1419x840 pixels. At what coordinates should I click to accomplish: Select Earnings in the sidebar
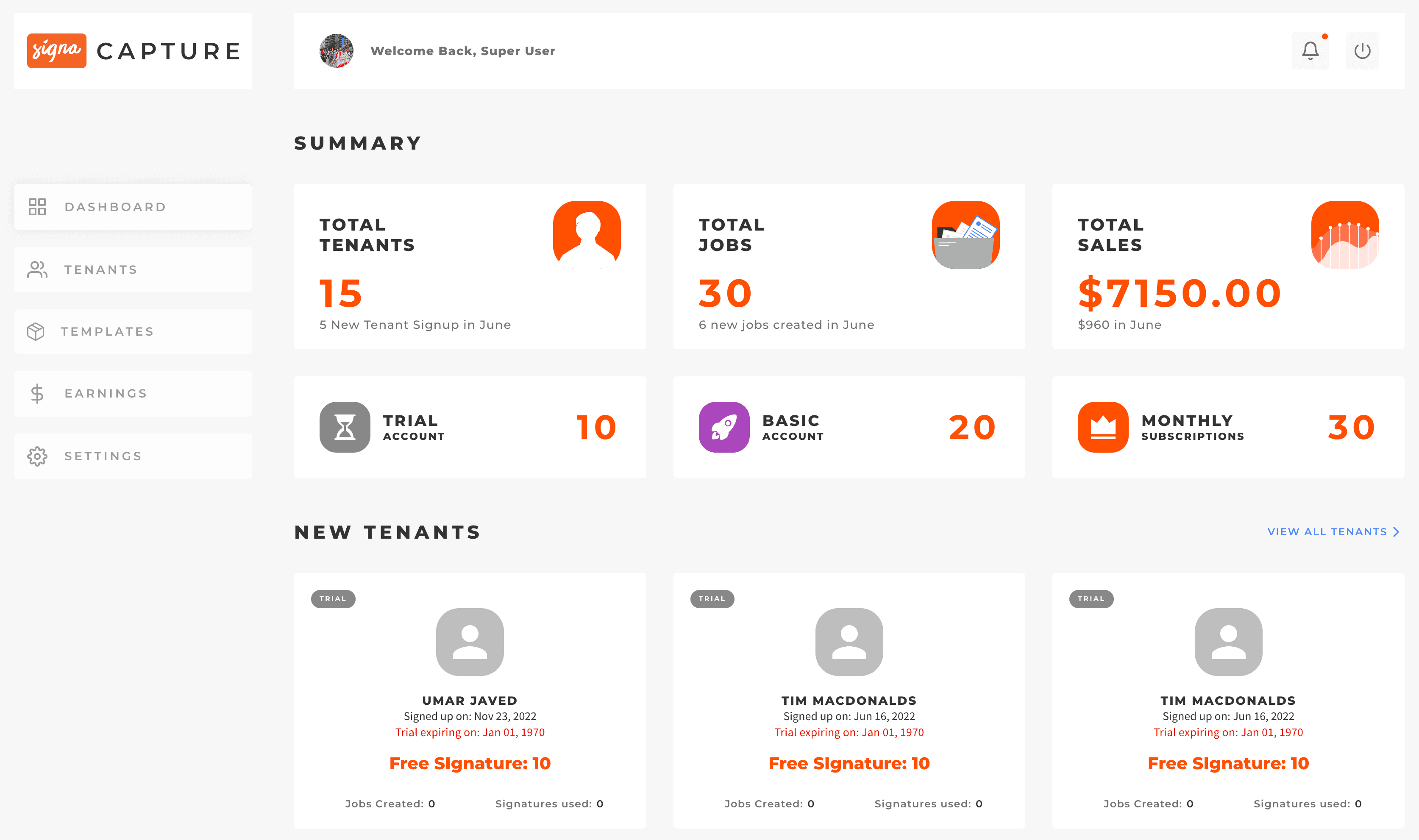[x=133, y=393]
